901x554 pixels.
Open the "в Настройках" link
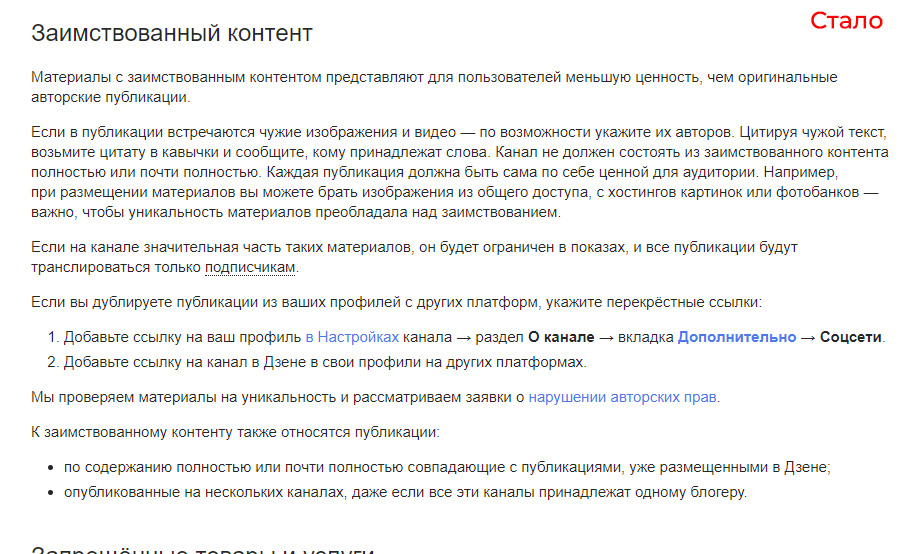(352, 337)
